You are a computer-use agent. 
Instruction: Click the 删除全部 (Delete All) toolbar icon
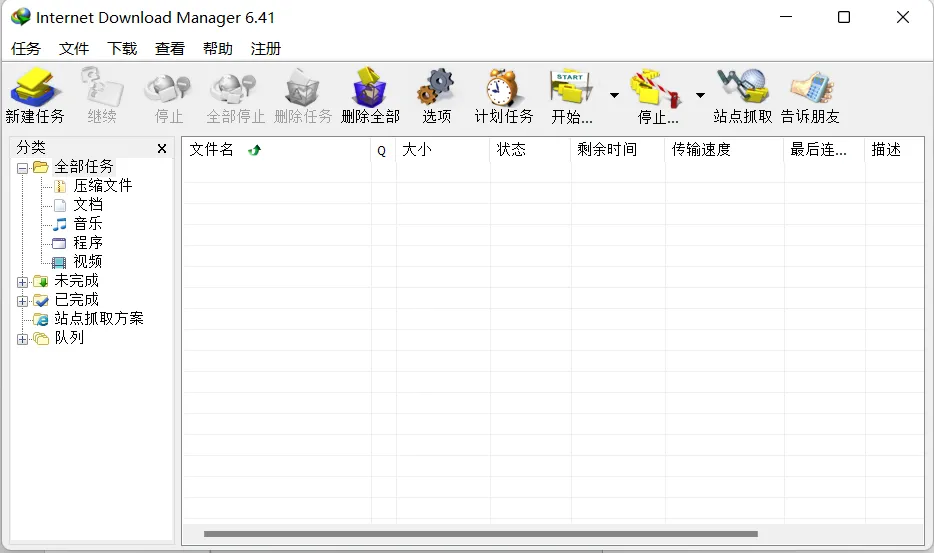pyautogui.click(x=370, y=89)
